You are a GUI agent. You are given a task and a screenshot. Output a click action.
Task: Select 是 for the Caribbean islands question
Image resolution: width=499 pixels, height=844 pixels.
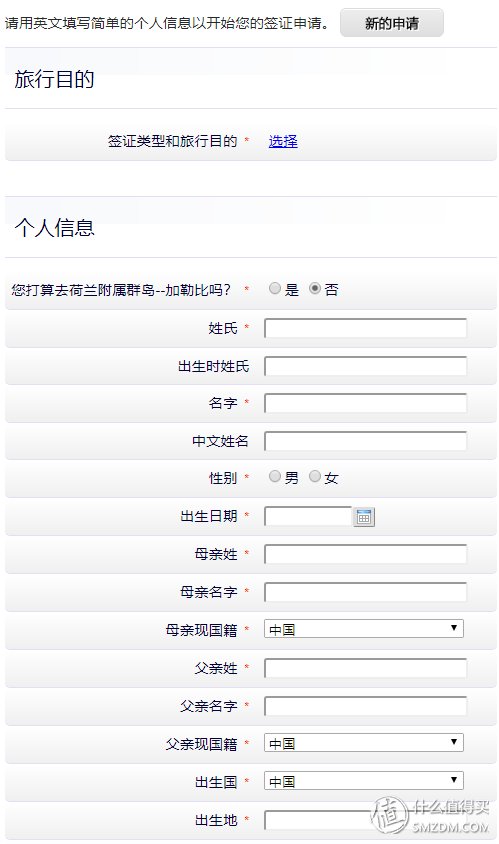[275, 289]
